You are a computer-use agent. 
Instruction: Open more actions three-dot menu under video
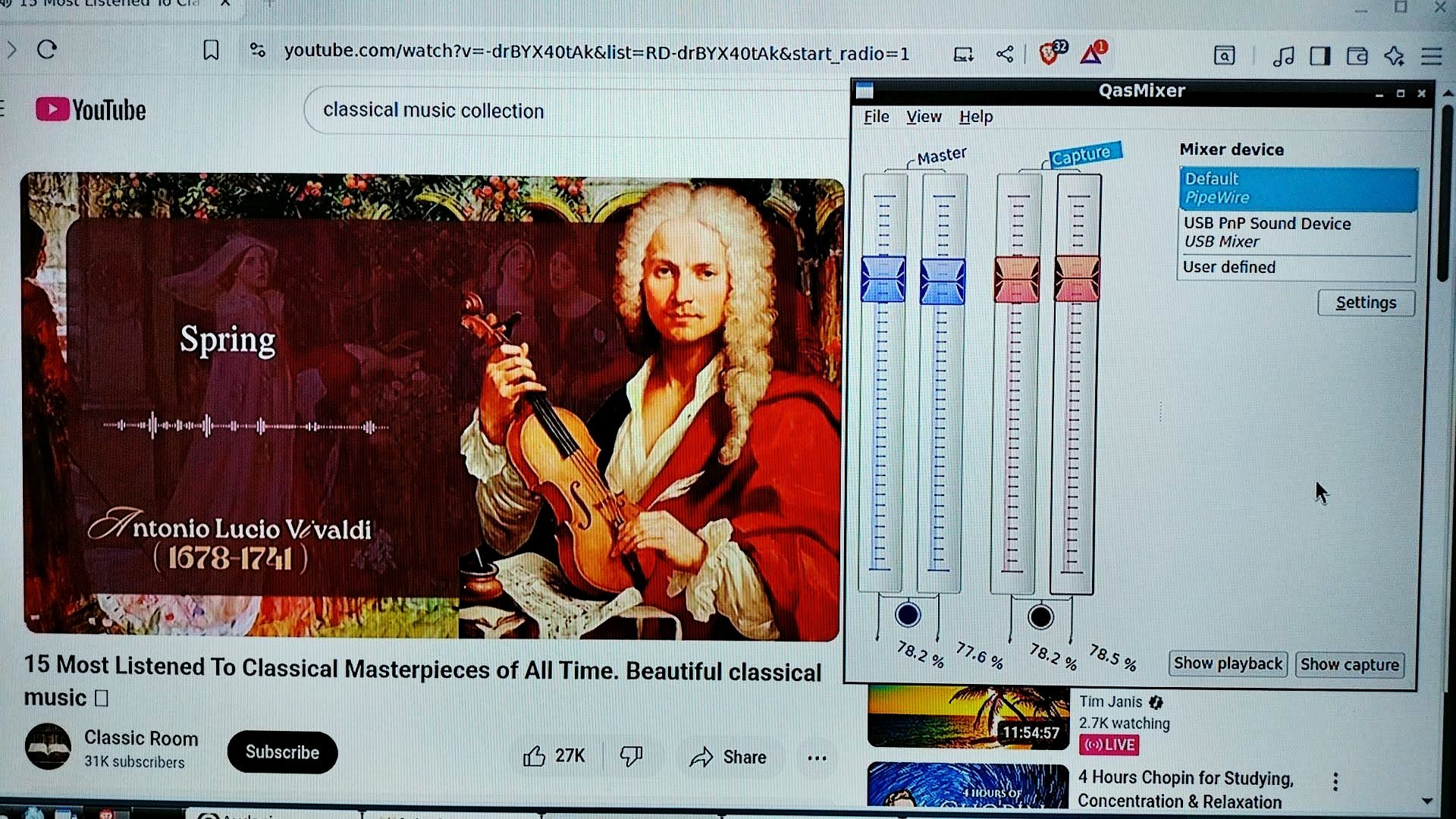click(x=817, y=758)
